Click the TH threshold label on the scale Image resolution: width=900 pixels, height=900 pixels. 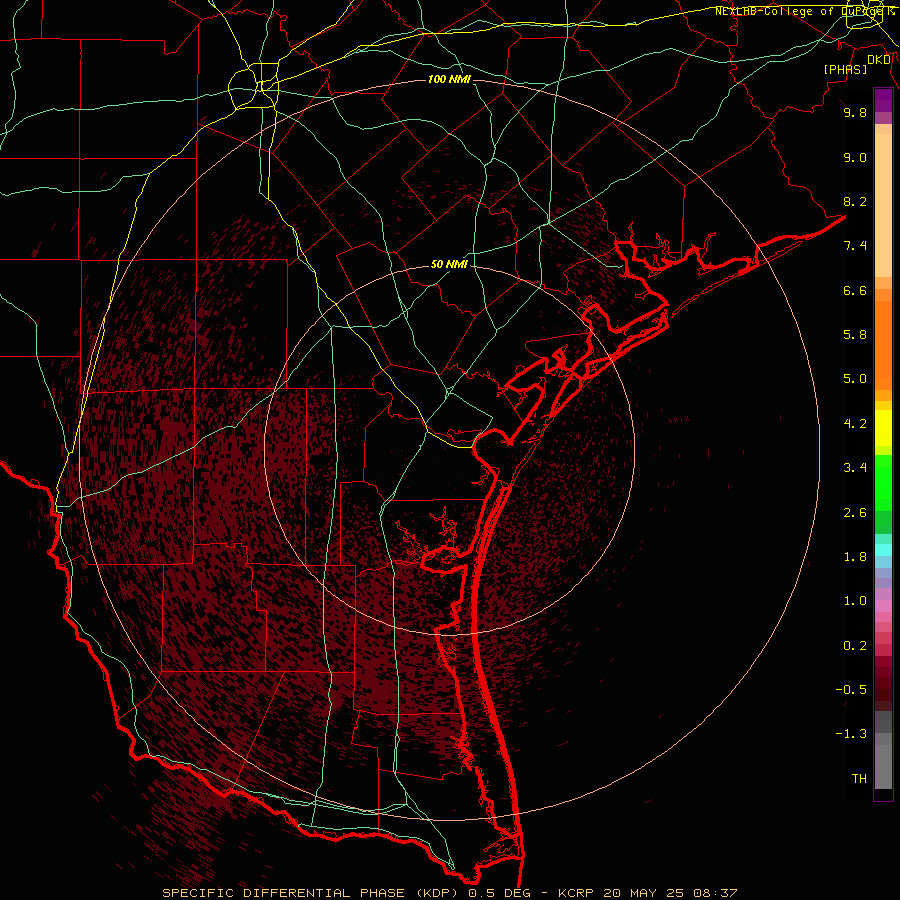click(859, 779)
